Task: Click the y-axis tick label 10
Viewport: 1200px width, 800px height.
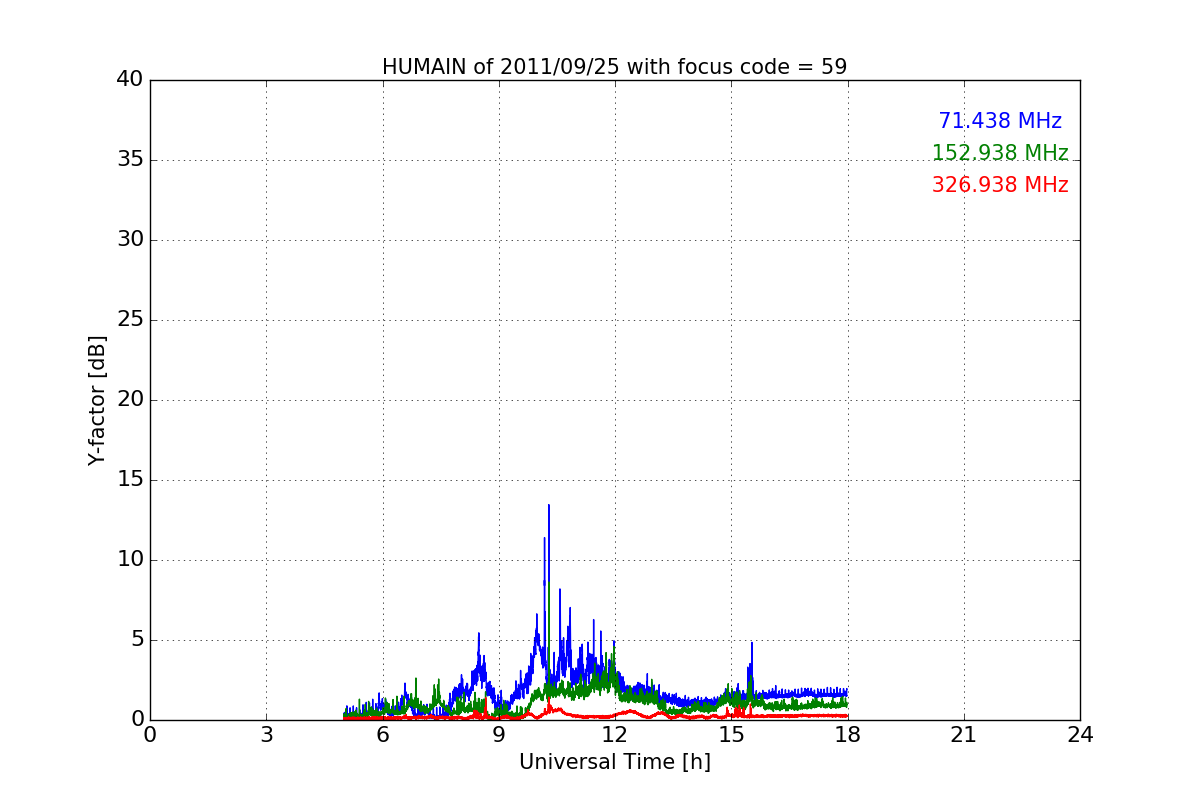Action: click(130, 560)
